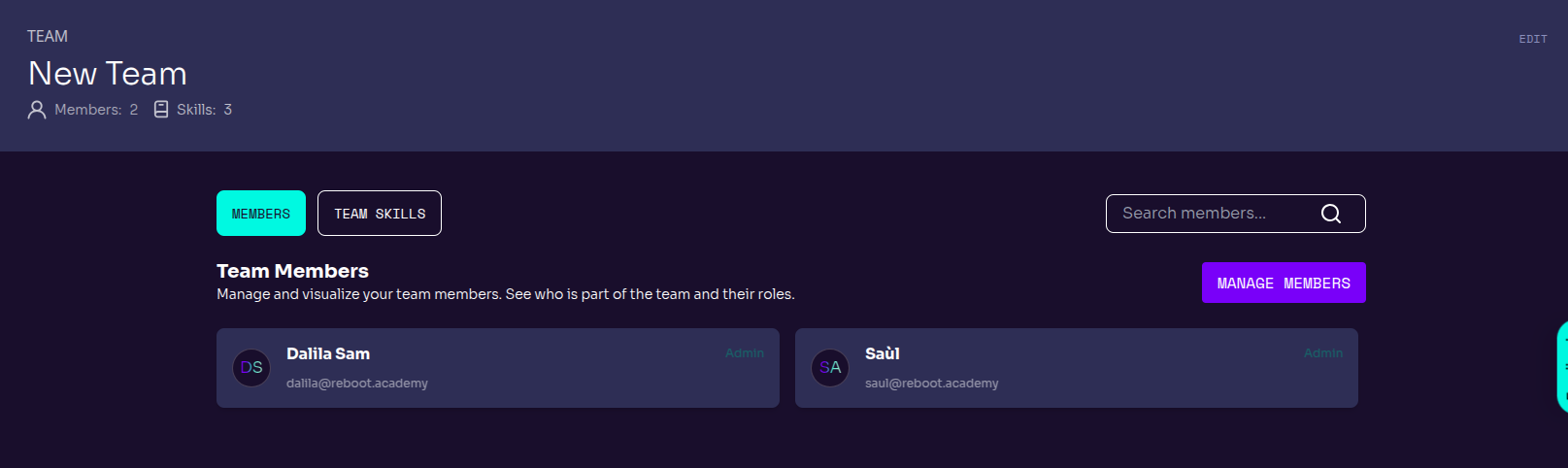The width and height of the screenshot is (1568, 468).
Task: Focus the Search members input field
Action: (1214, 214)
